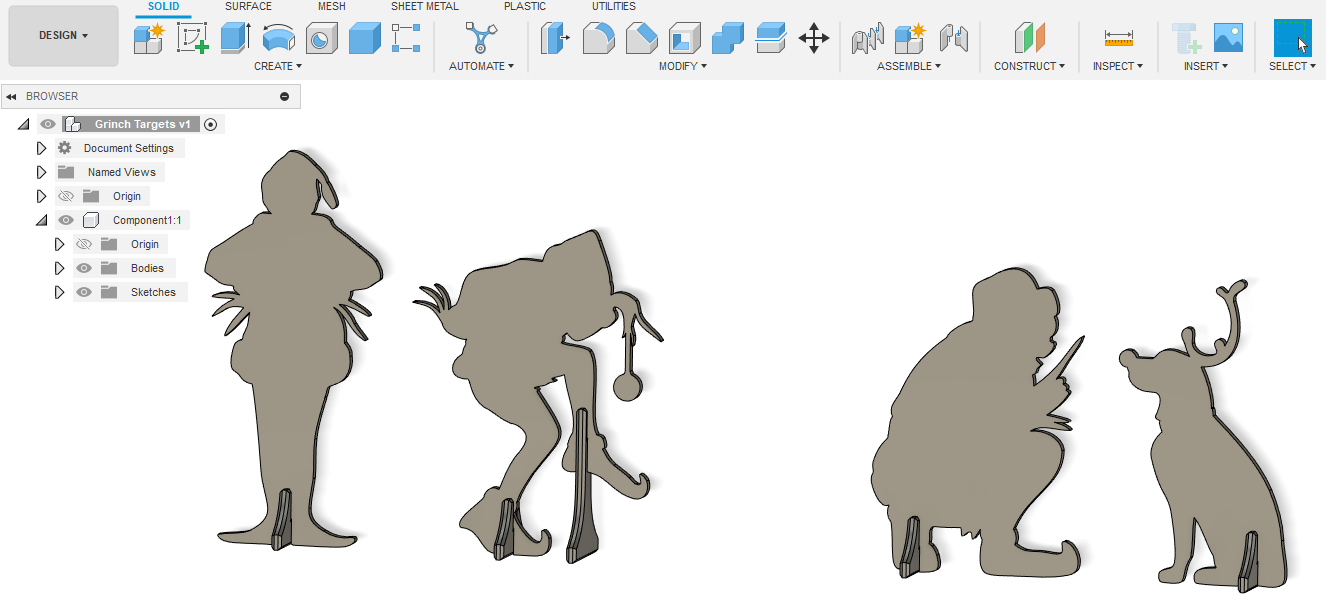Select the Chamfer tool
The image size is (1326, 605).
coord(641,38)
